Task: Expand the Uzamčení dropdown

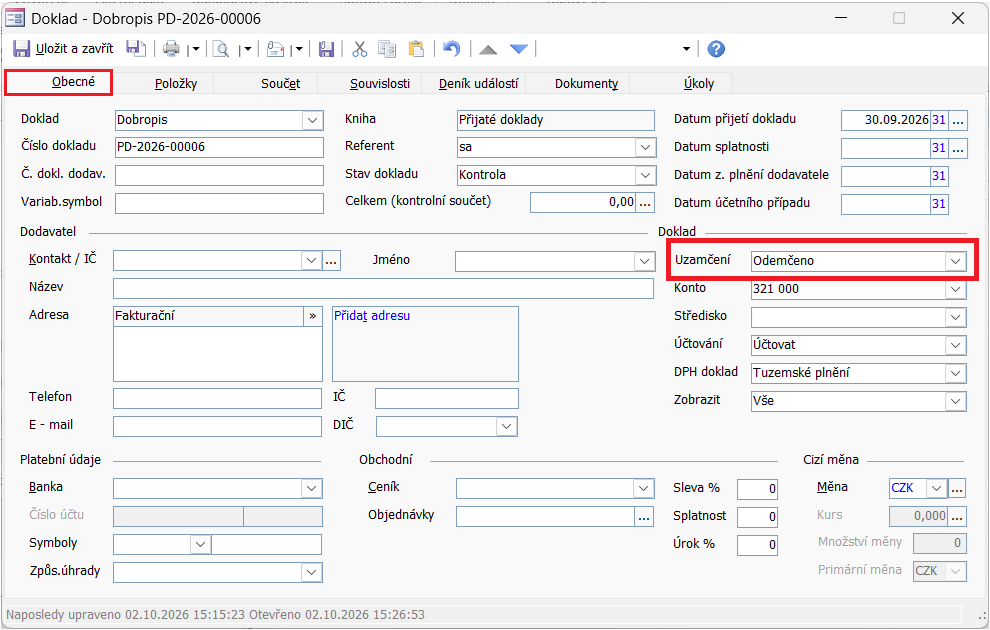Action: coord(955,261)
